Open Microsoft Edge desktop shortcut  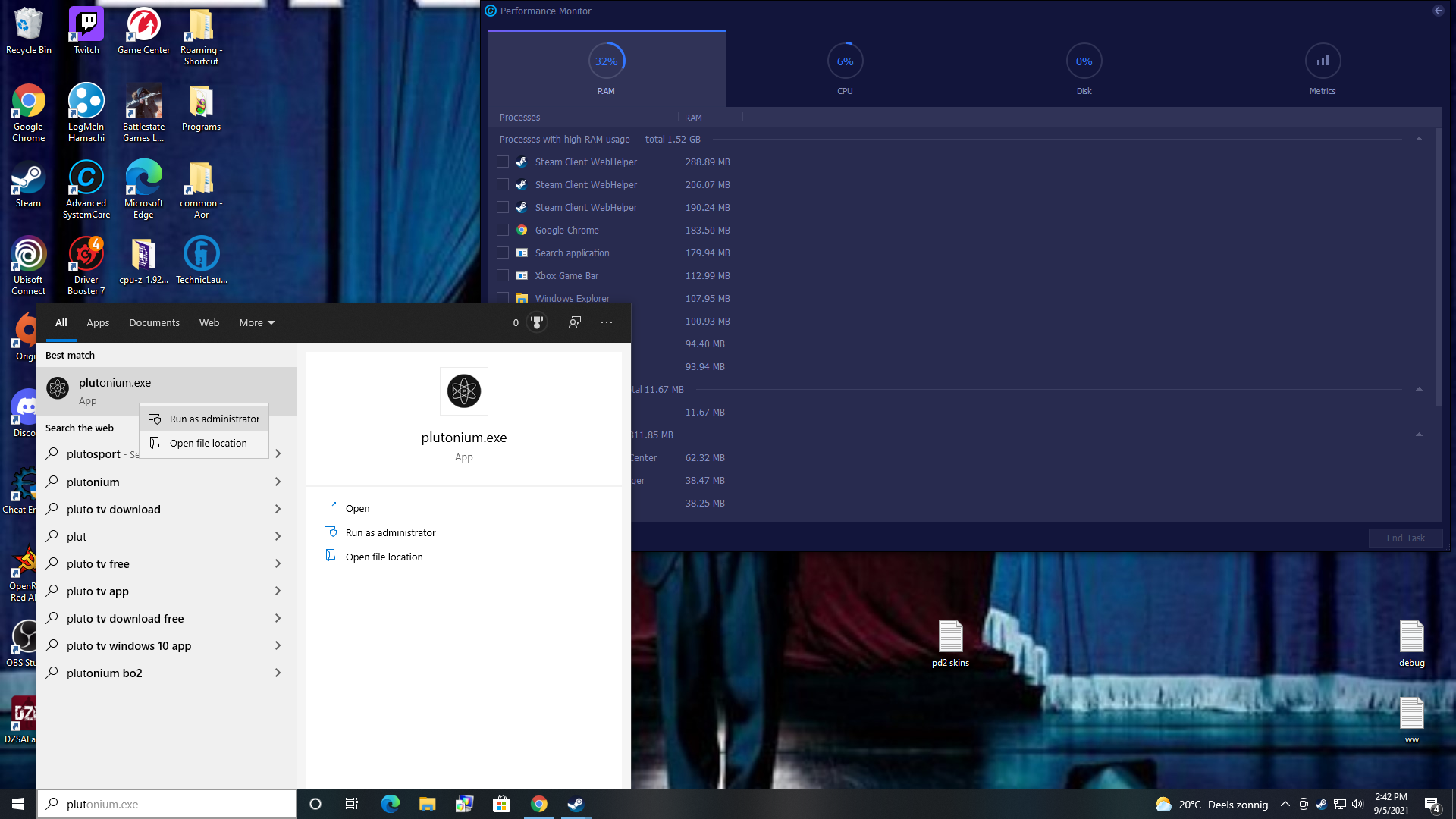coord(143,189)
